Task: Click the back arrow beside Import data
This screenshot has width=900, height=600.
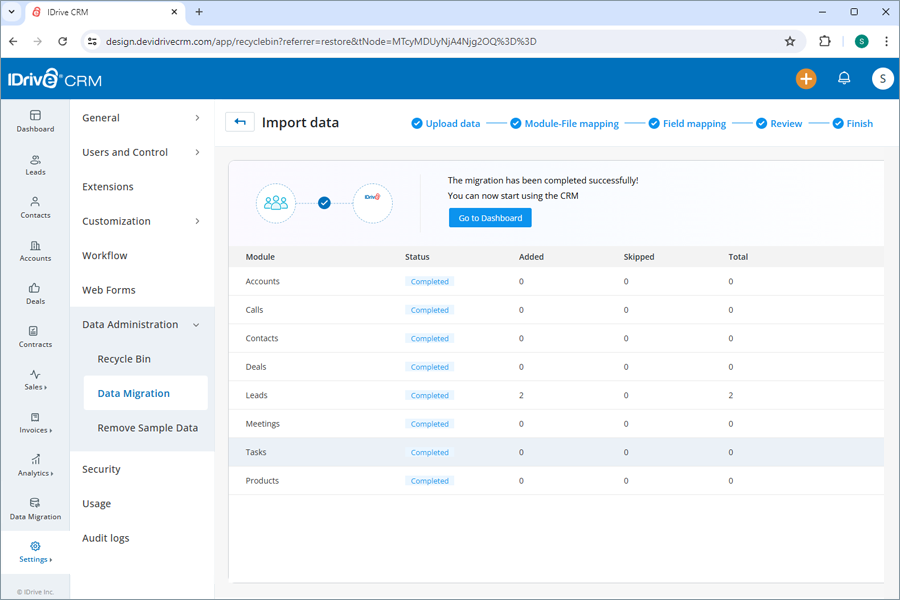Action: point(240,121)
